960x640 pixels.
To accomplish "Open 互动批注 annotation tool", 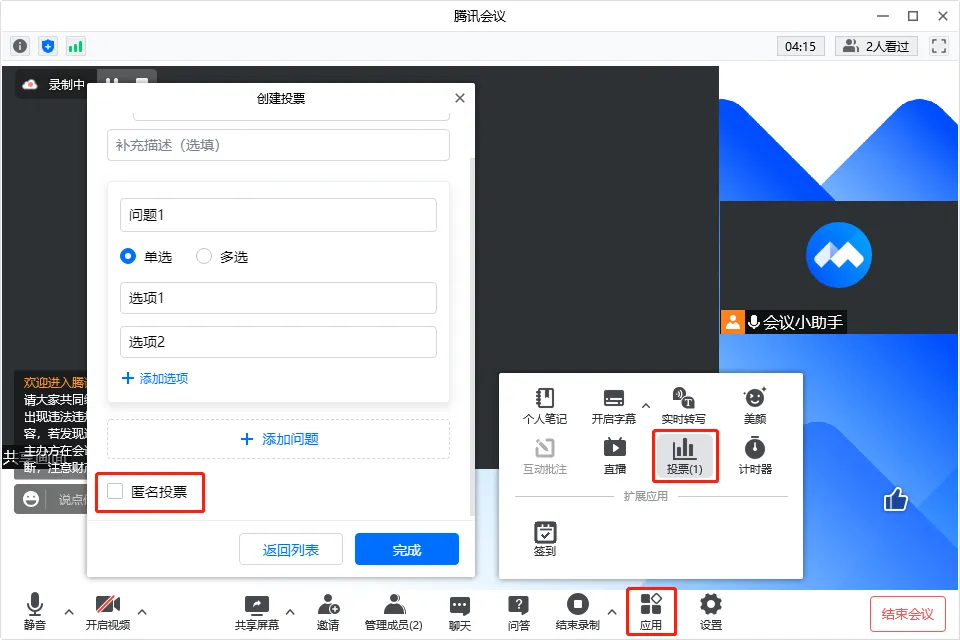I will coord(545,456).
